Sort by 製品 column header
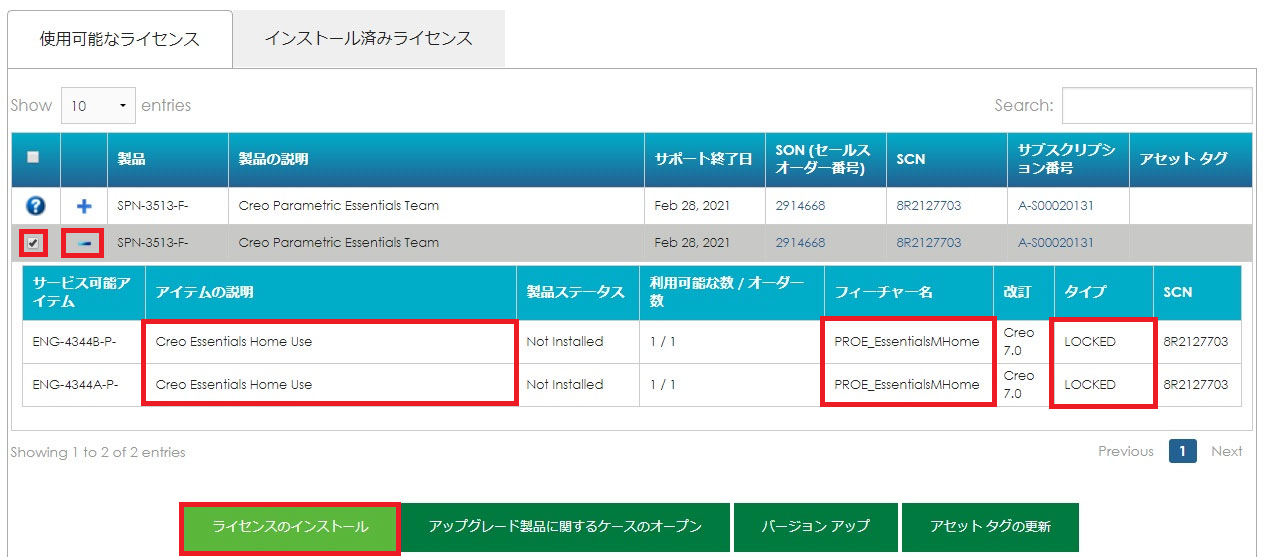 (168, 160)
